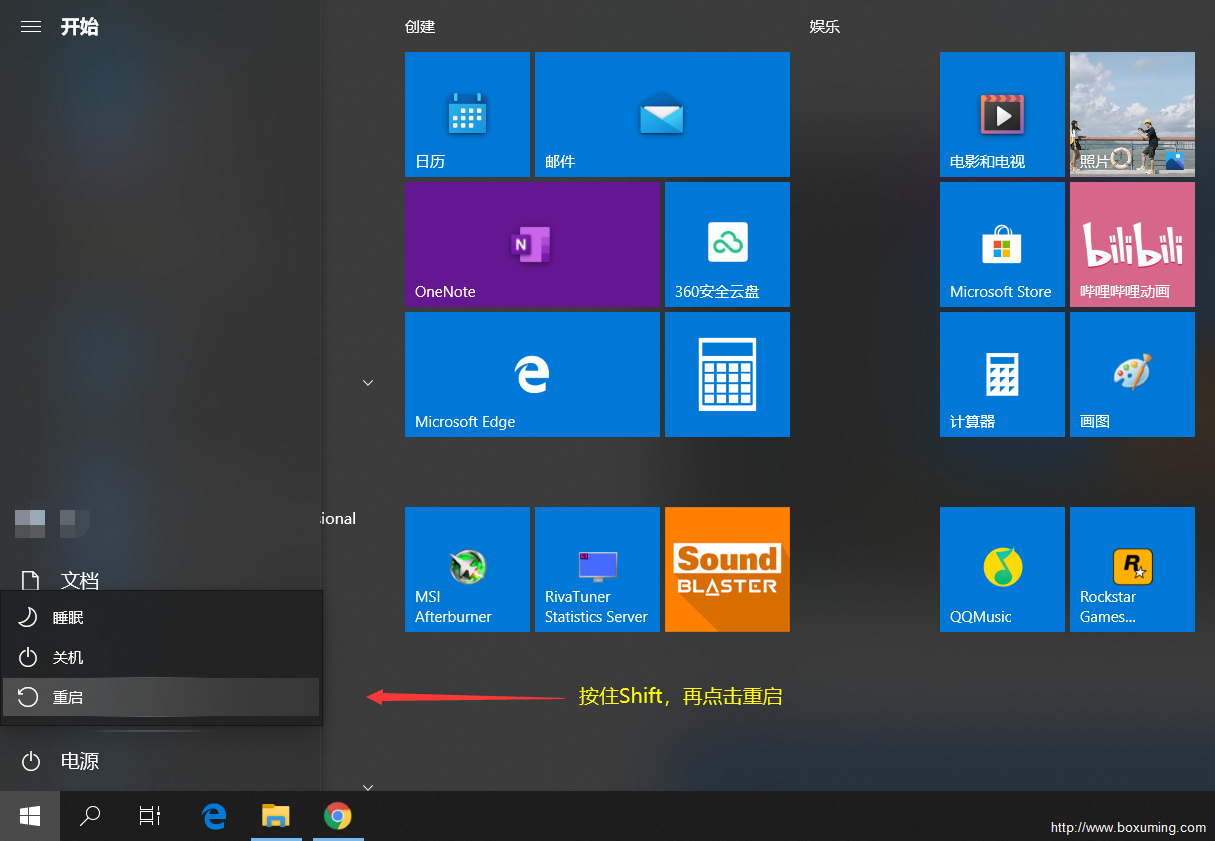The image size is (1215, 841).
Task: Open the 画图 Paint tile
Action: [1132, 374]
